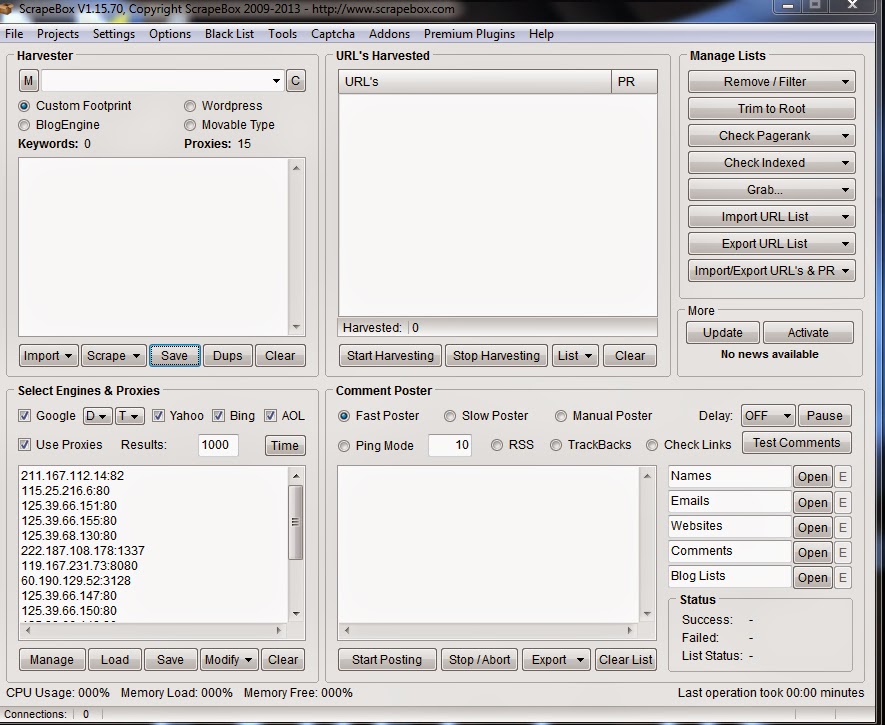Open the Export dropdown in Comment Poster
Image resolution: width=885 pixels, height=725 pixels.
557,659
